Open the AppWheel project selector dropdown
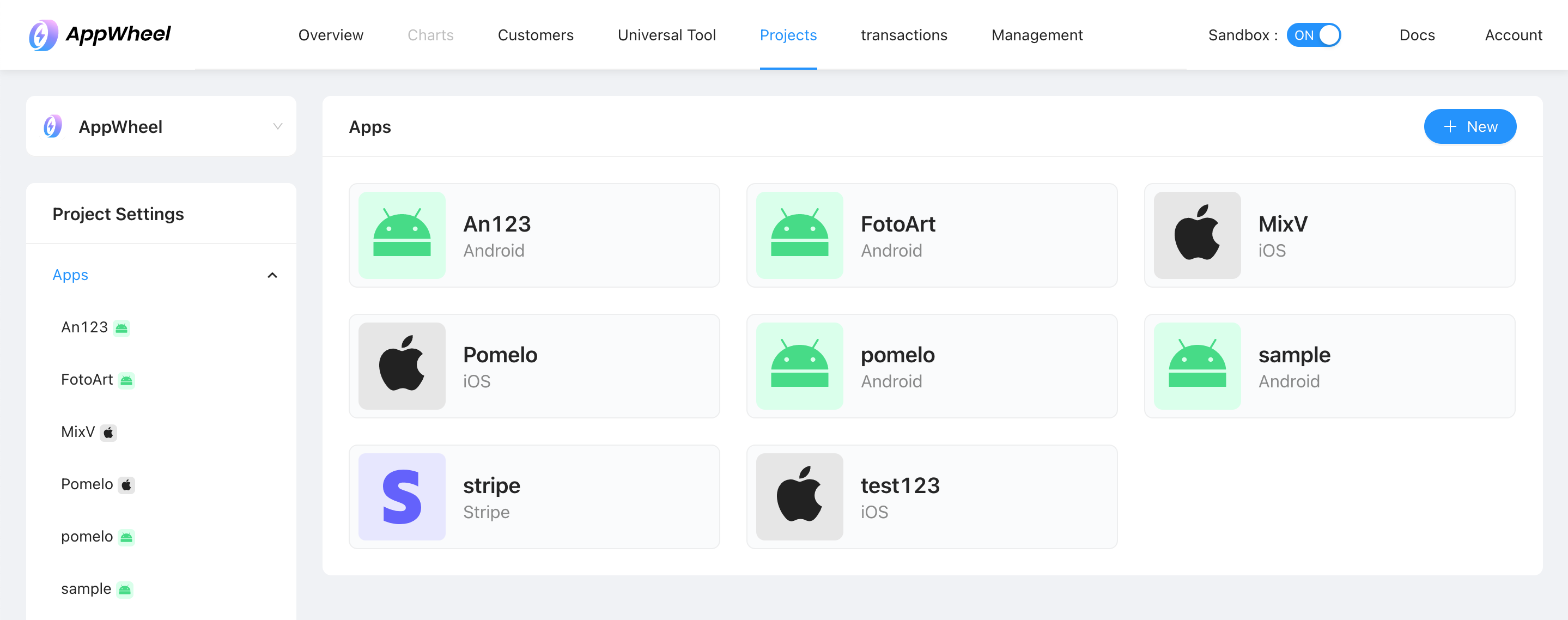The image size is (1568, 620). click(161, 126)
